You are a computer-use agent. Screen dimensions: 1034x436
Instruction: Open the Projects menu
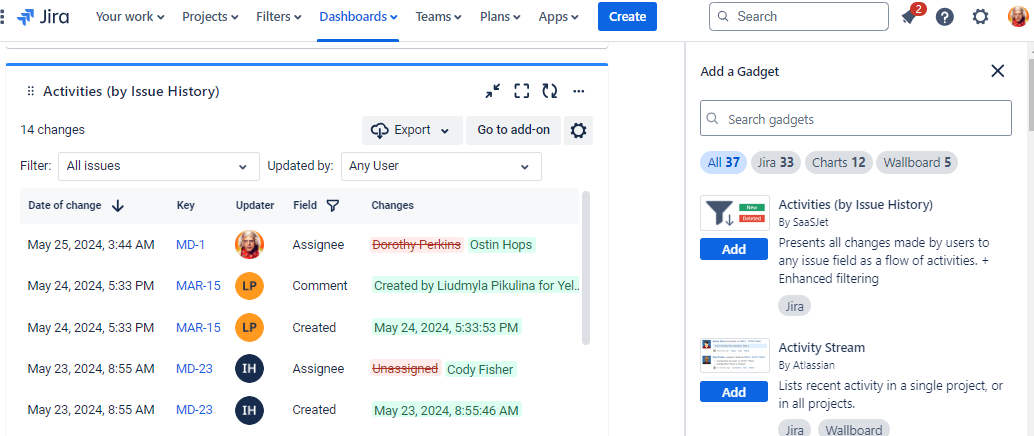click(x=210, y=17)
